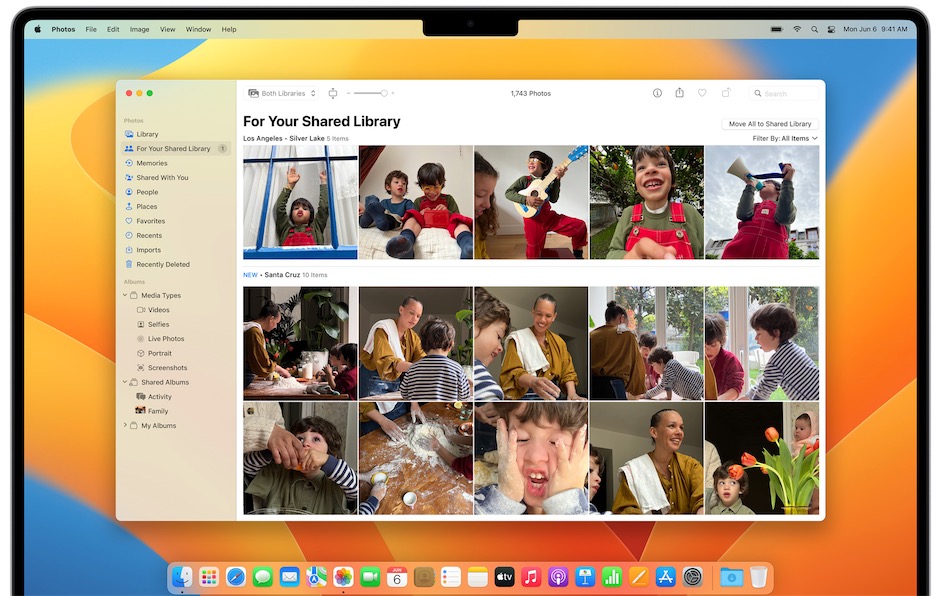Expand the My Albums group
The height and width of the screenshot is (596, 940).
click(x=125, y=425)
